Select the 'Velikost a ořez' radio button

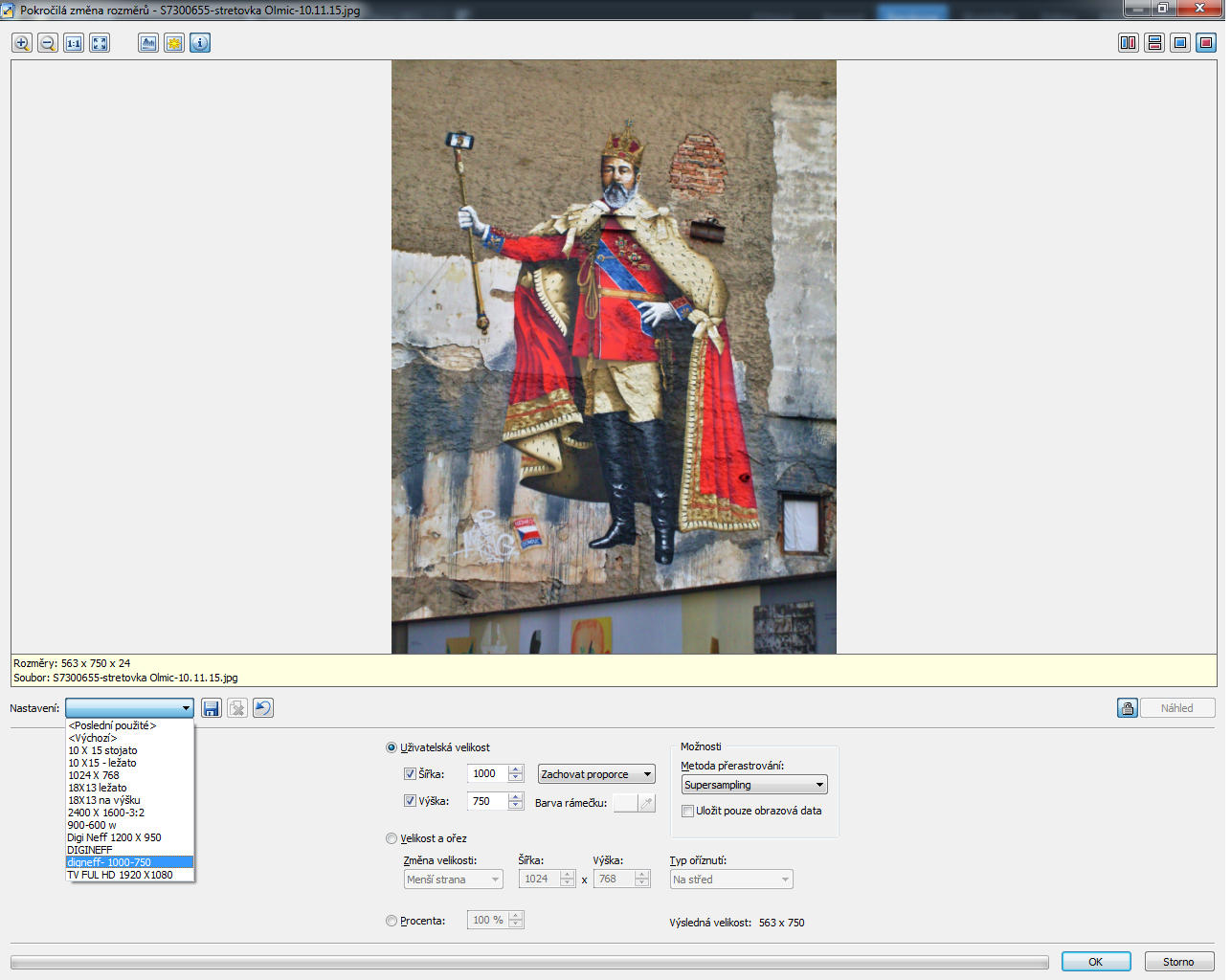[x=392, y=838]
